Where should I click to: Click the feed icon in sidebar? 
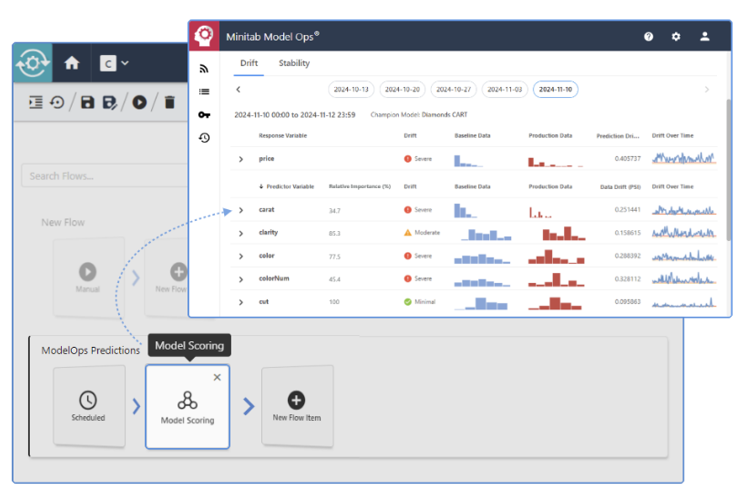204,69
